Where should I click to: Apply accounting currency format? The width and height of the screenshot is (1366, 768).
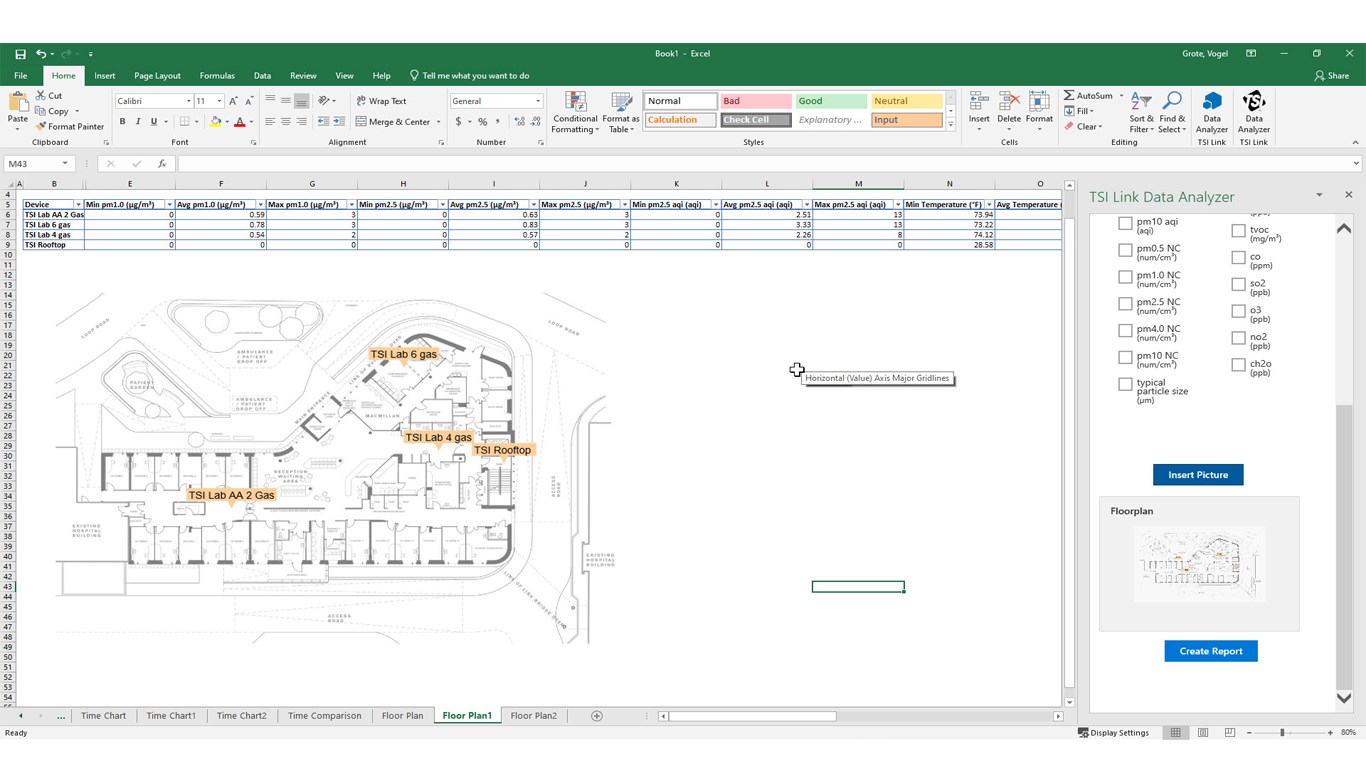(459, 122)
